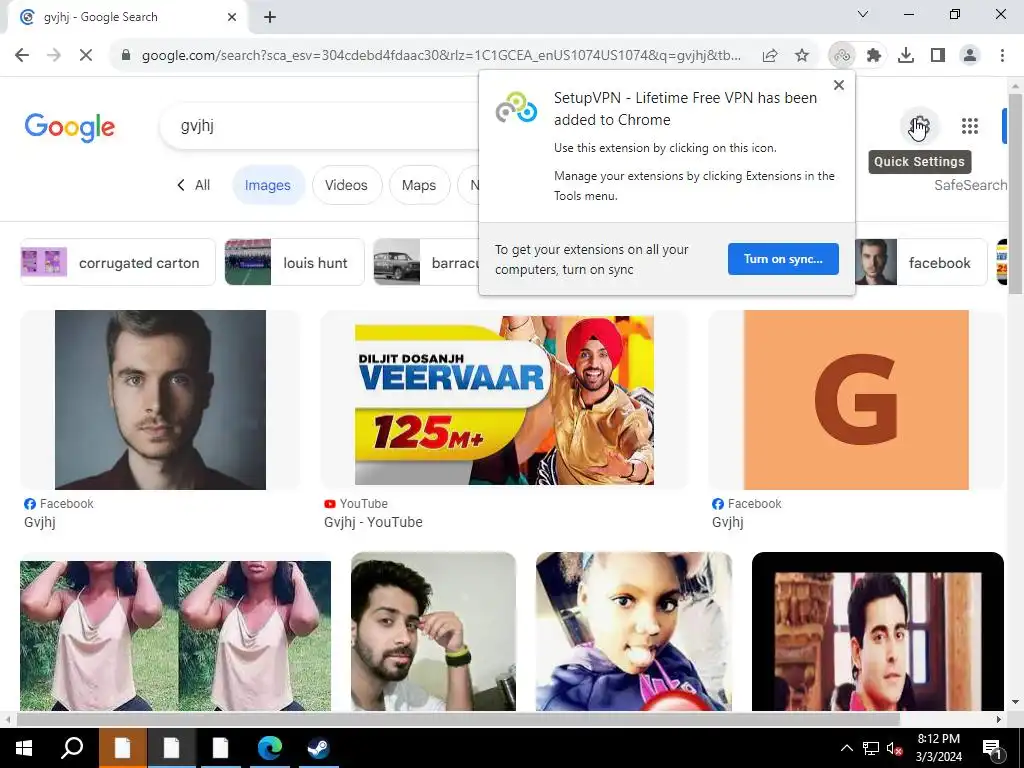
Task: Go back using the browser back arrow
Action: 22,56
